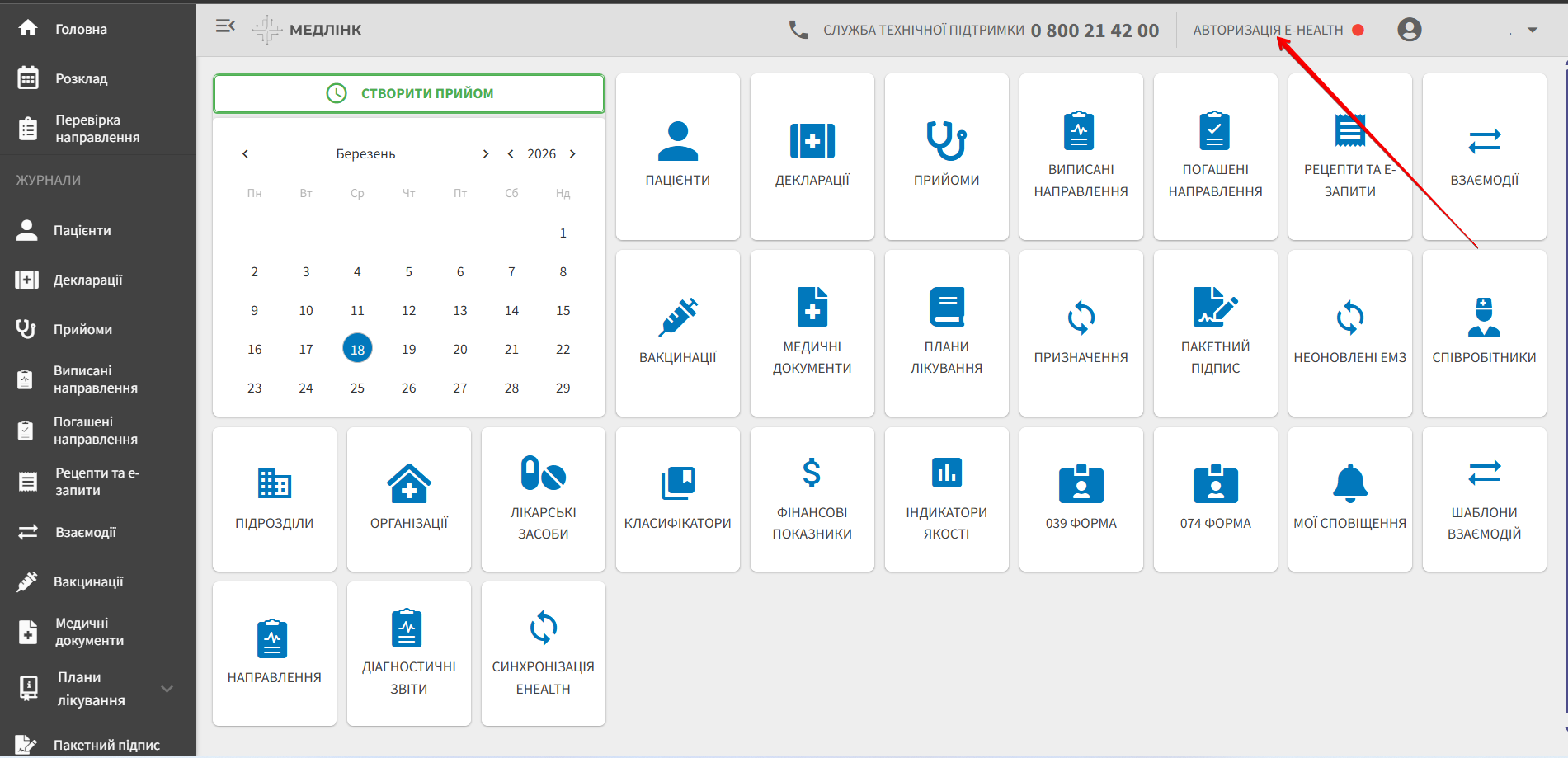Go to previous year in calendar
Viewport: 1568px width, 758px height.
(511, 154)
